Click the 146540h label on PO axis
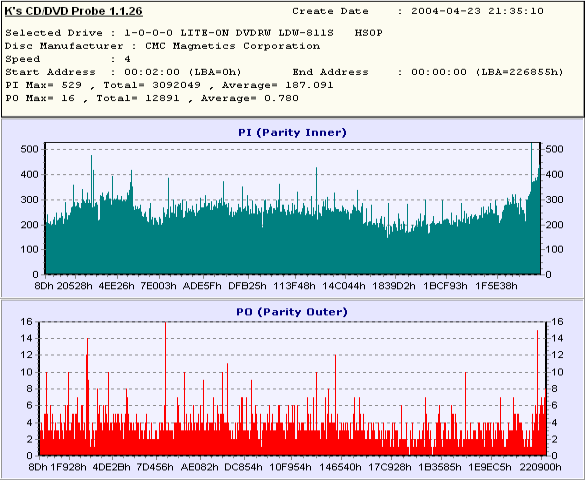Screen dimensions: 585x480 click(x=341, y=467)
